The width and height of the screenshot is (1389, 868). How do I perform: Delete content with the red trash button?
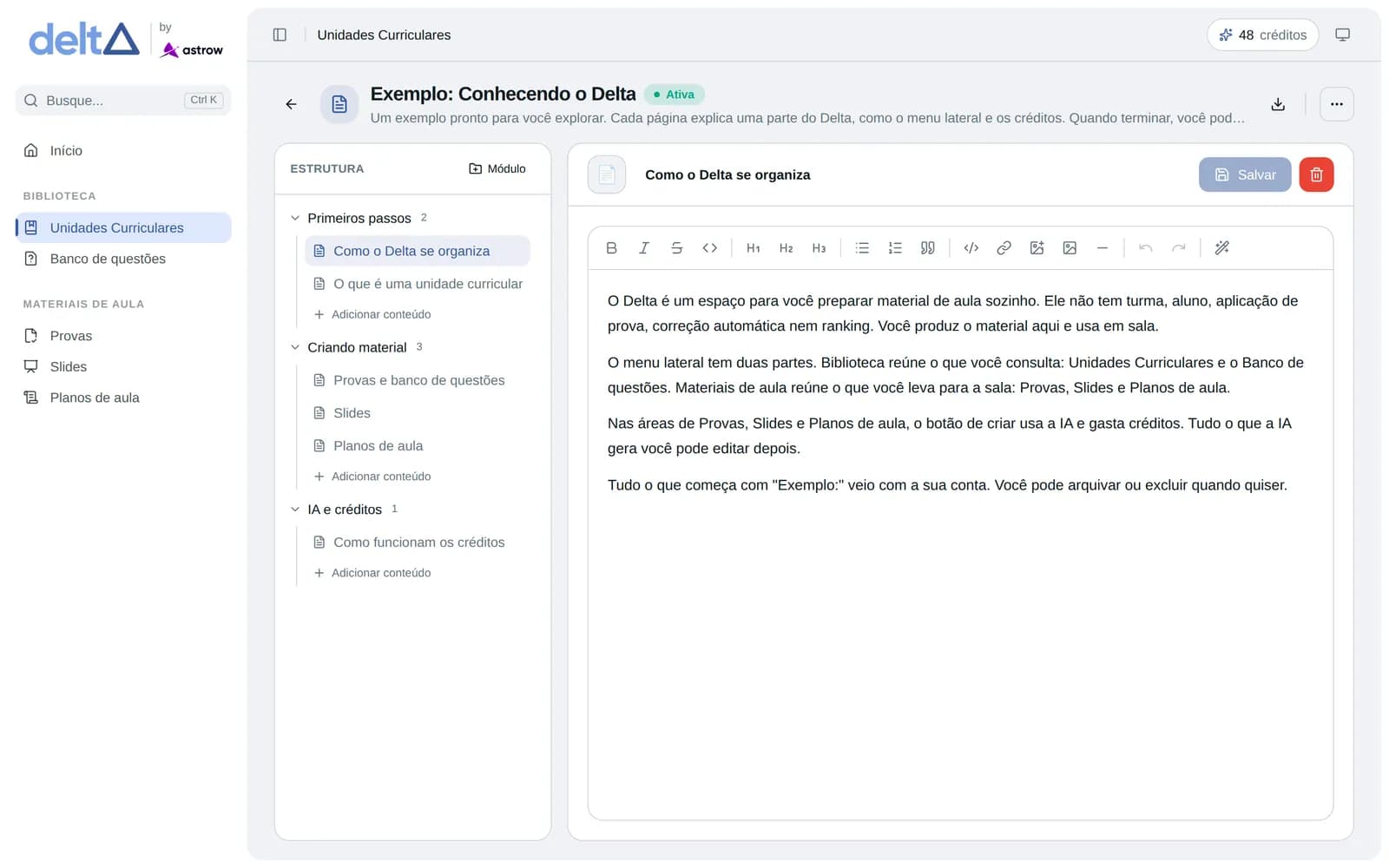click(x=1316, y=174)
